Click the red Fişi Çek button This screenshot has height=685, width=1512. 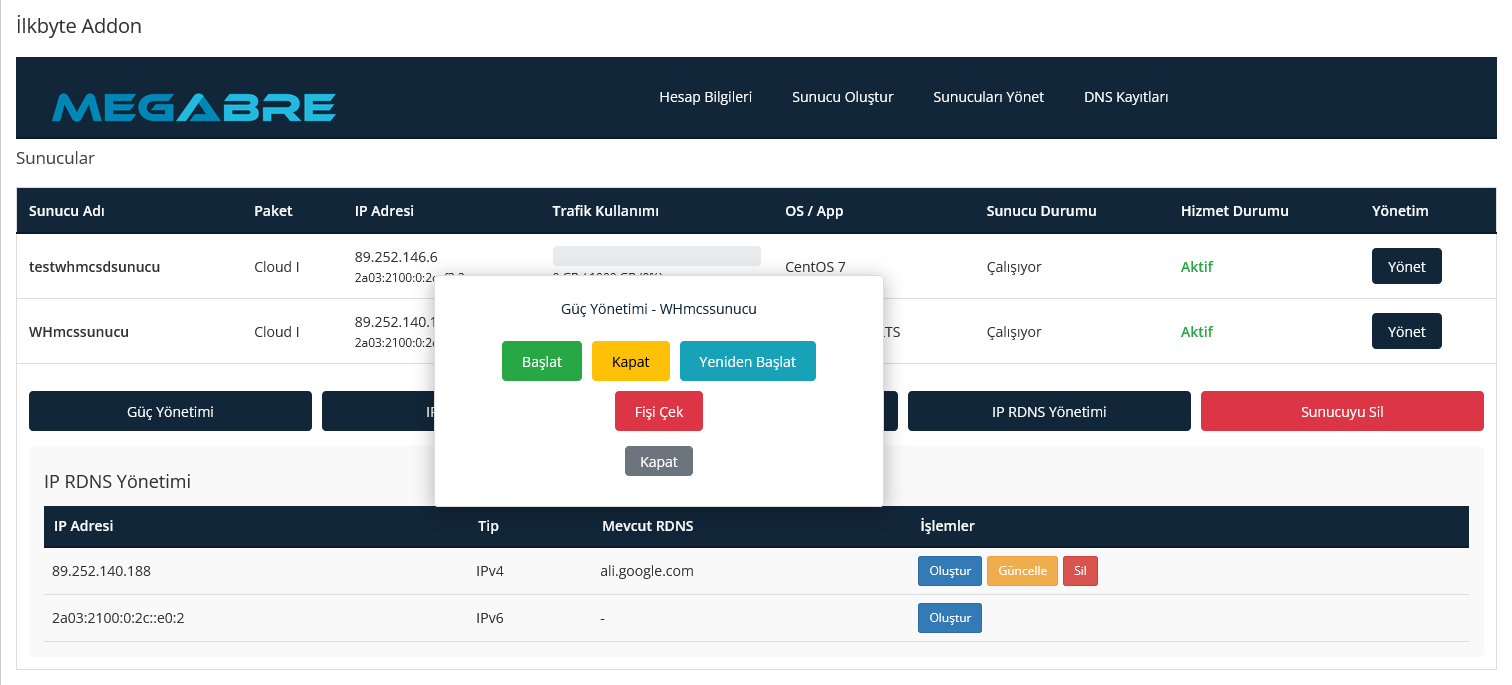659,412
